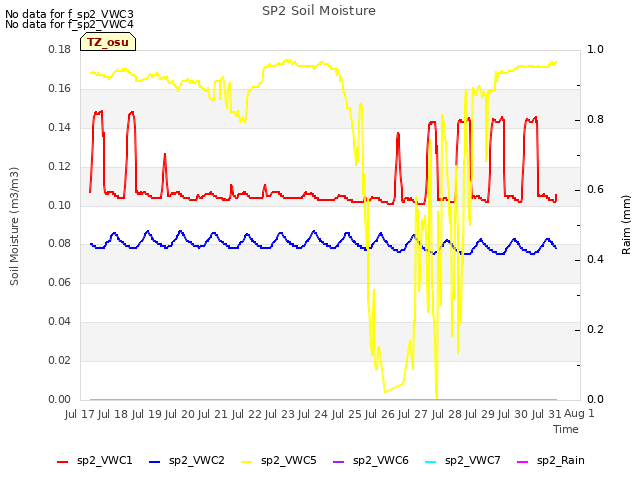Screen dimensions: 640x480
Task: Click the 0.00 left axis value
Action: (x=60, y=399)
